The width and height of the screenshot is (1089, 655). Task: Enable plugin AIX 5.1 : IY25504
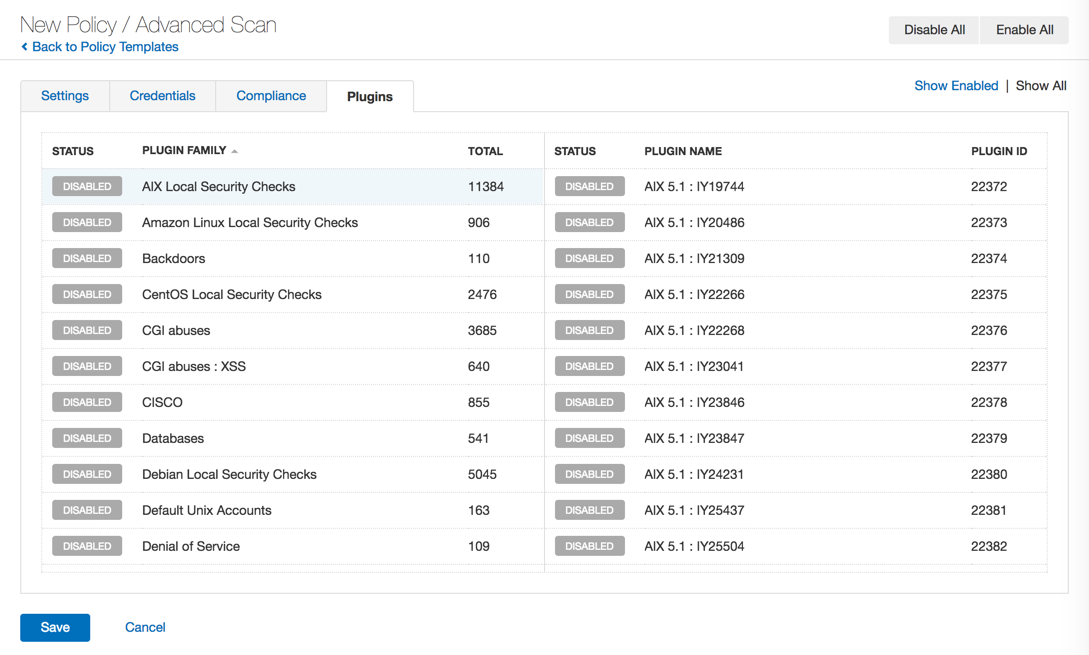[x=589, y=547]
